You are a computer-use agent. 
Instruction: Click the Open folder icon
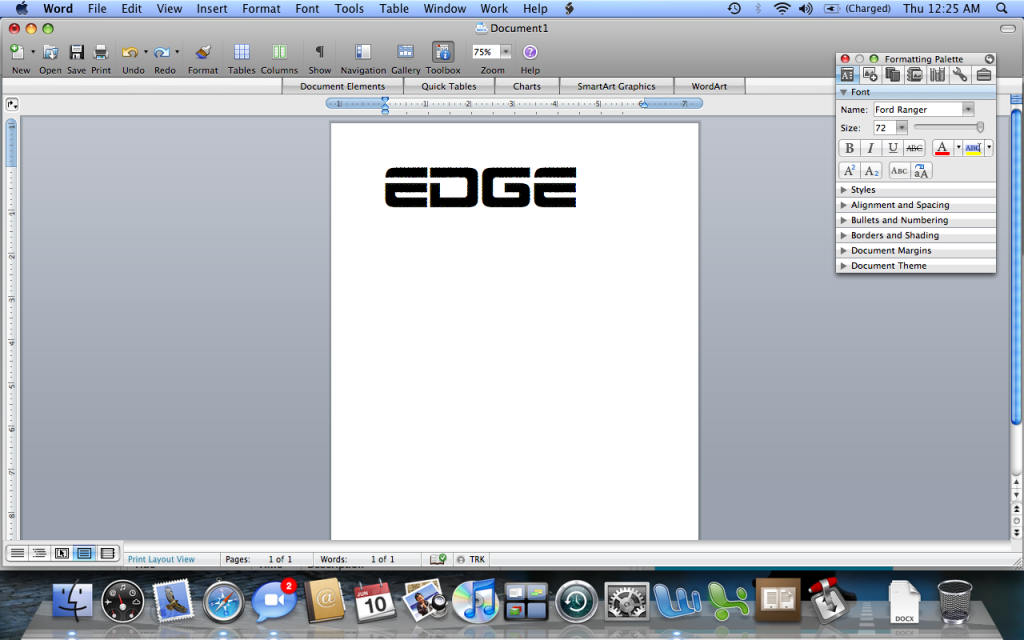pos(50,52)
